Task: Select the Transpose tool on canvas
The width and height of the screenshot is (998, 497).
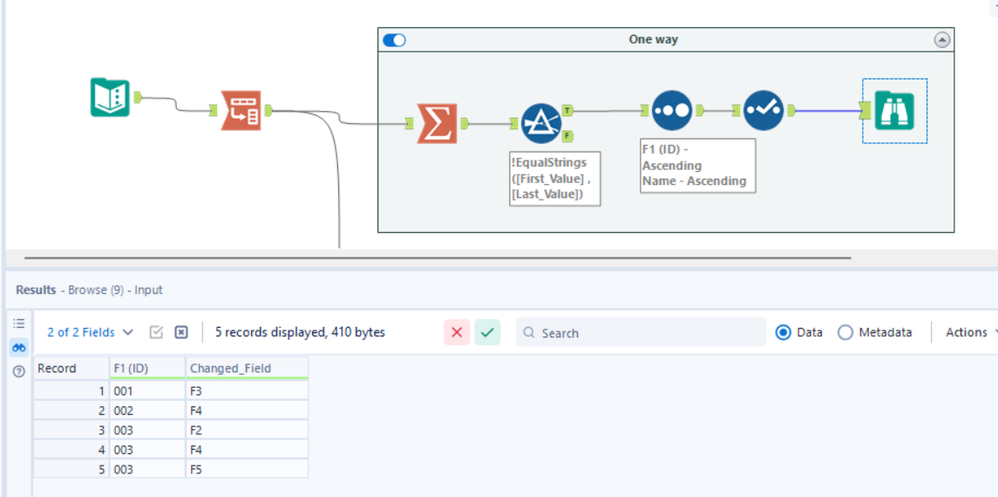Action: pos(241,110)
